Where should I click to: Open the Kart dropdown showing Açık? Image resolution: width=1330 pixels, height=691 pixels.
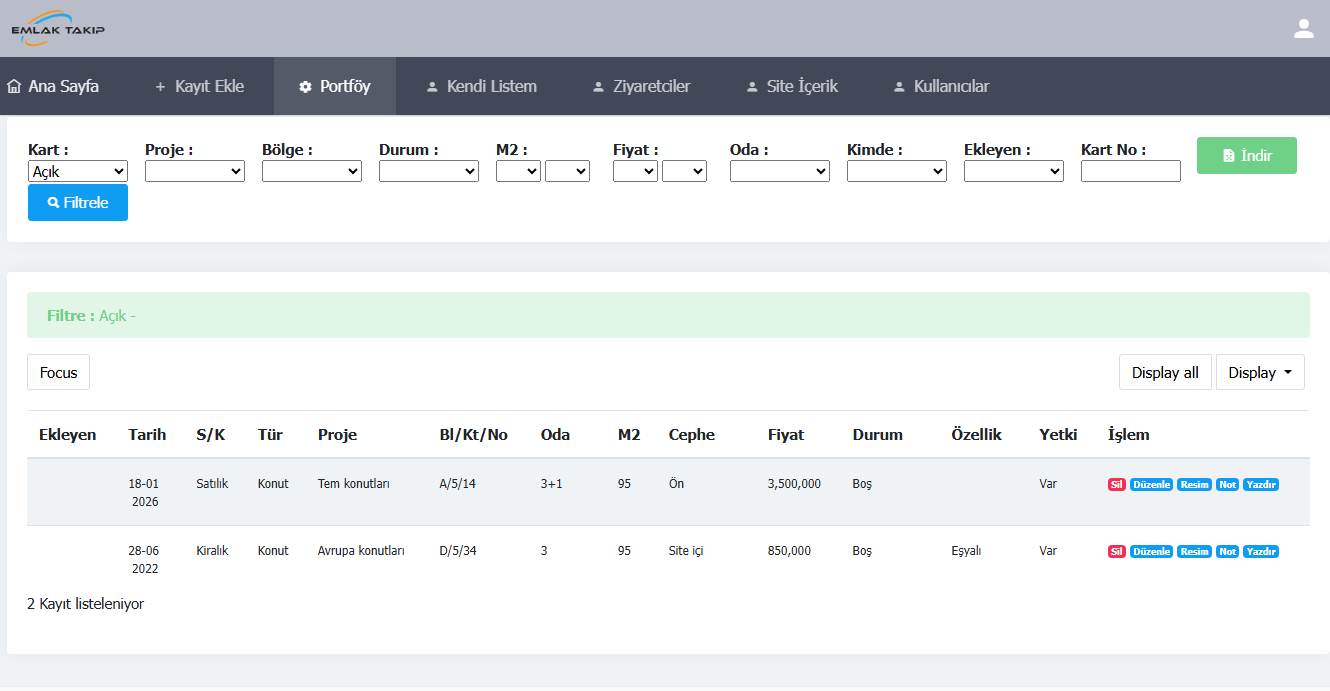click(78, 172)
